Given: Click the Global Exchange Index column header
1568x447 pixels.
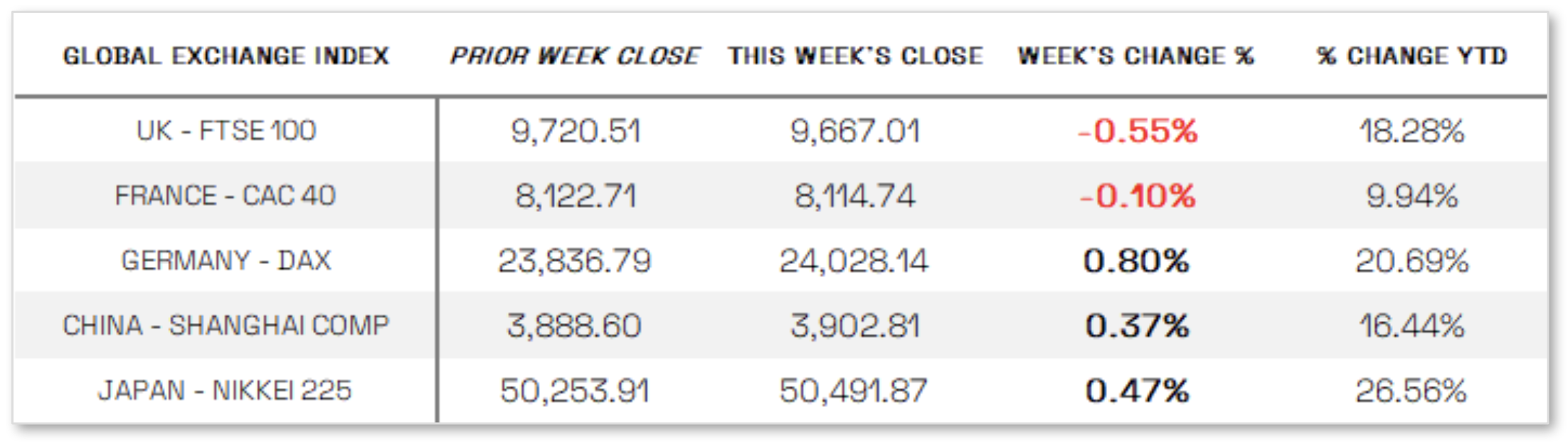Looking at the screenshot, I should [x=226, y=56].
